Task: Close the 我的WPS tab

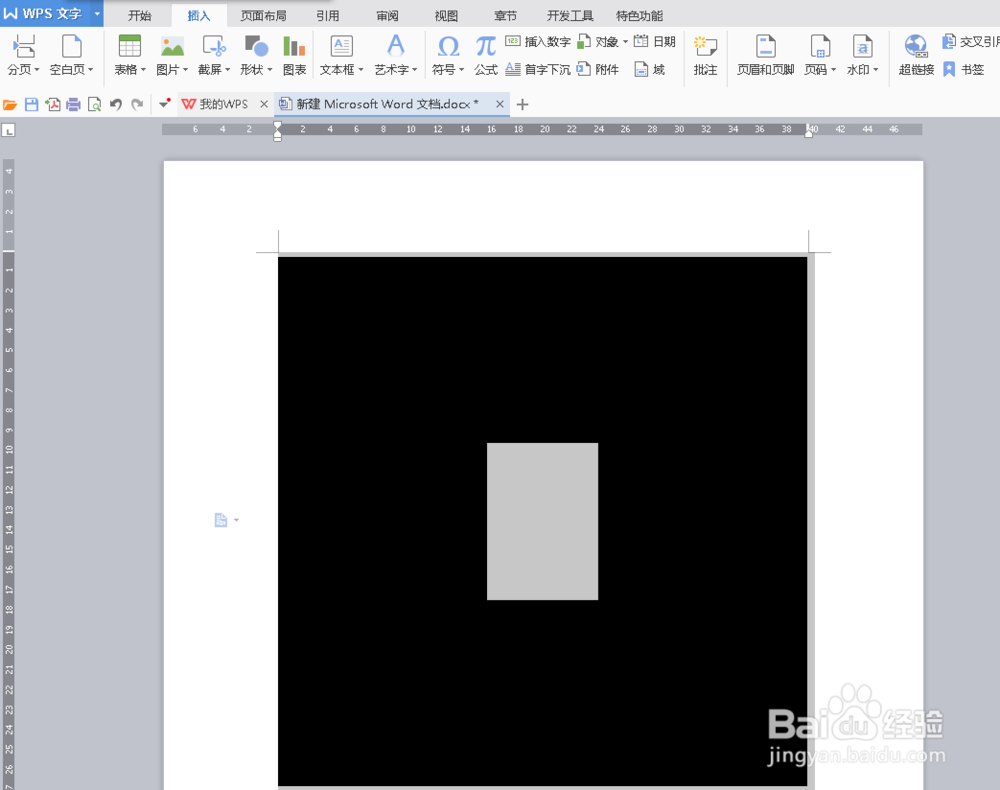Action: coord(263,104)
